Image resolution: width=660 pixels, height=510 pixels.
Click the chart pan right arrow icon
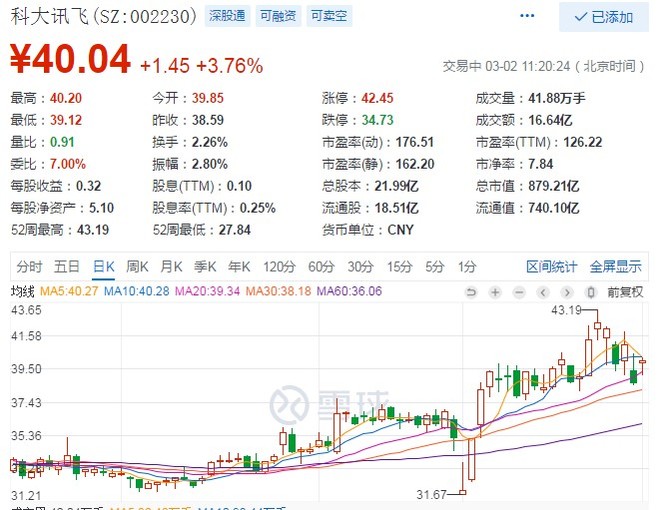(x=567, y=292)
